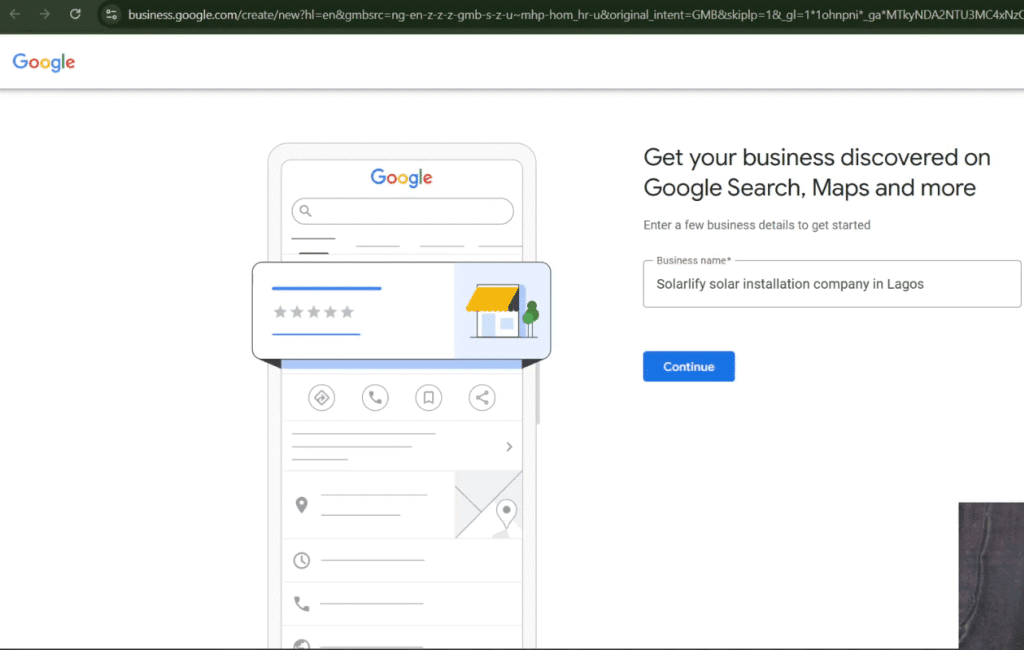The width and height of the screenshot is (1024, 650).
Task: Click the location pin icon beside the address line
Action: tap(302, 505)
